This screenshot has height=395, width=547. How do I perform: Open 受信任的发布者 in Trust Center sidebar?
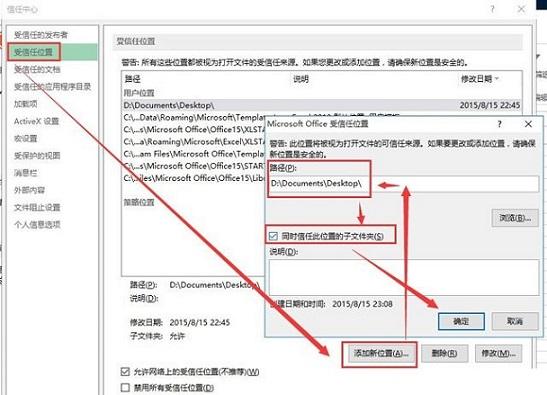click(41, 35)
